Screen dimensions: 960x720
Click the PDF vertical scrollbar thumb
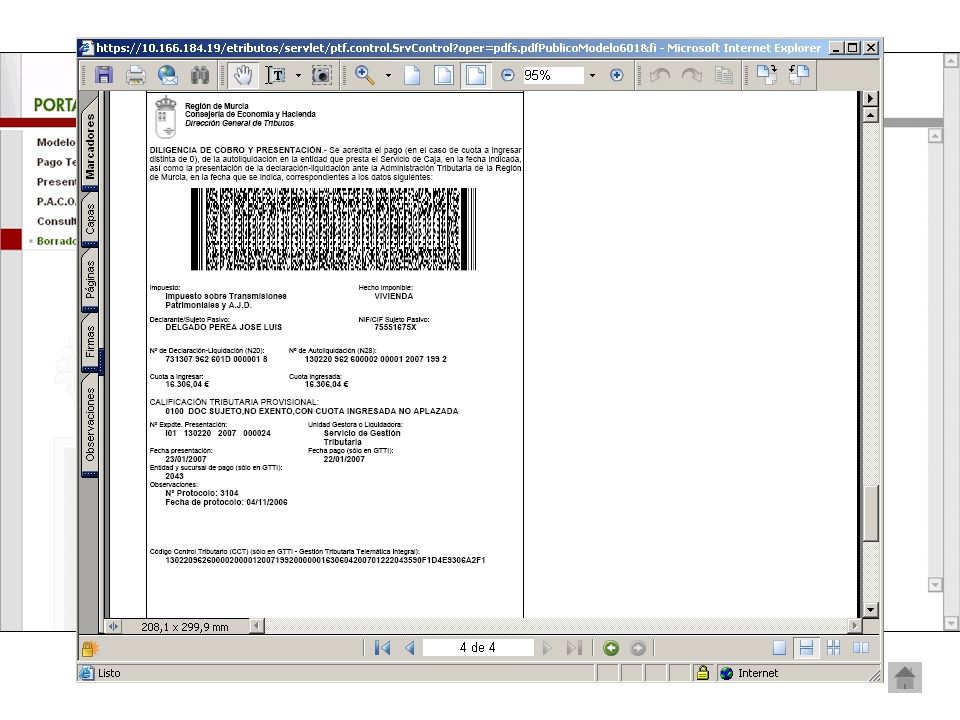(870, 513)
